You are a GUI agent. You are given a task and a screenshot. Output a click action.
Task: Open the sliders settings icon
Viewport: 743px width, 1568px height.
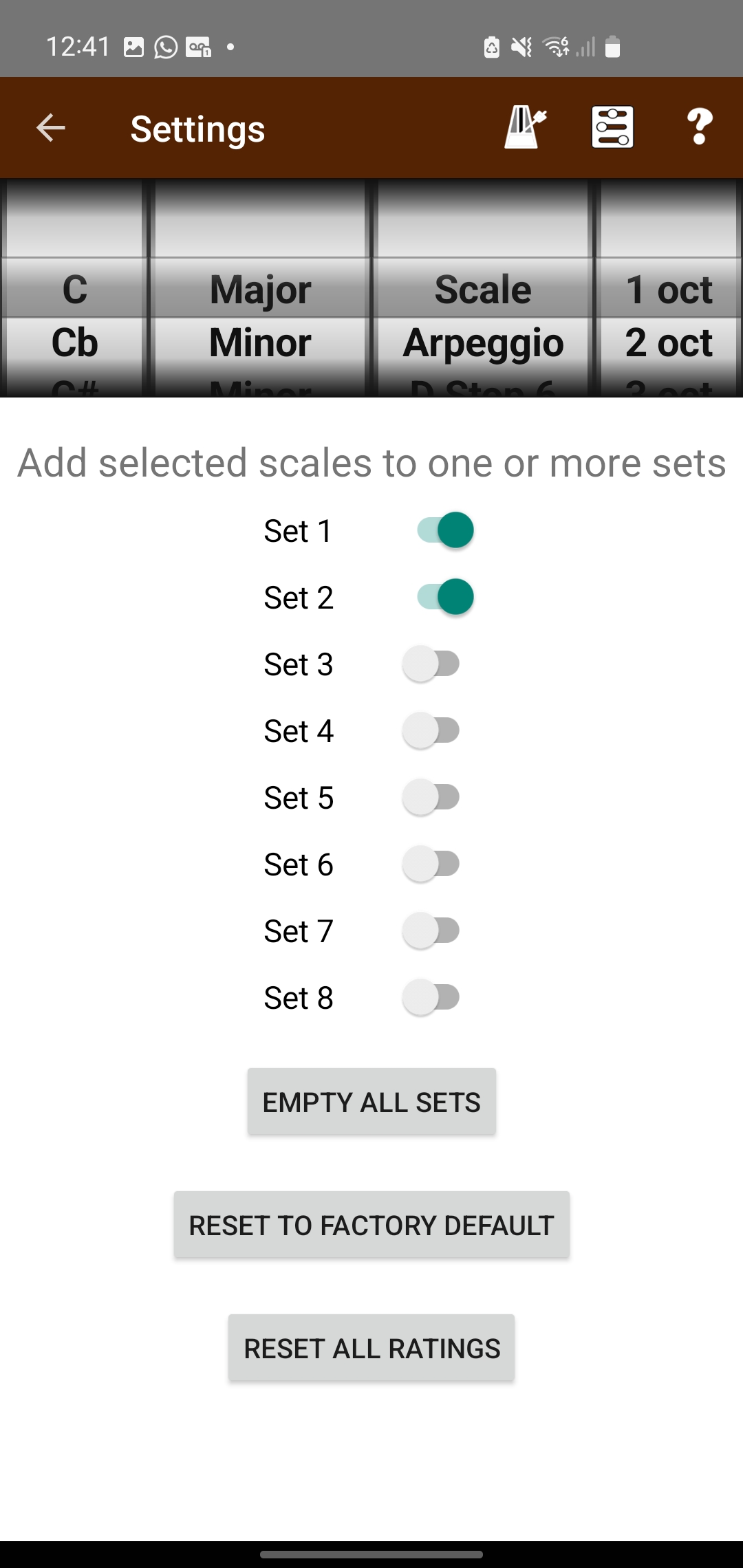pos(612,127)
